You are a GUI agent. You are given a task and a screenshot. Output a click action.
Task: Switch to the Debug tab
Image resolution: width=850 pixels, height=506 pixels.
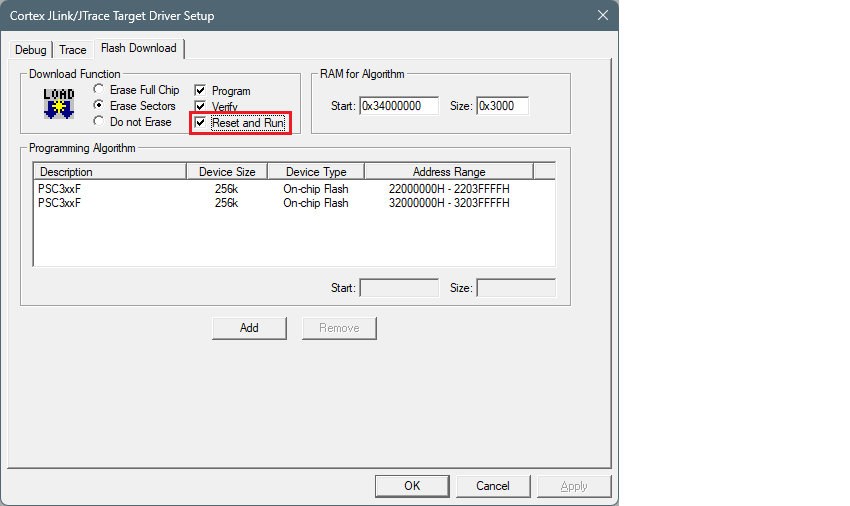pyautogui.click(x=31, y=50)
